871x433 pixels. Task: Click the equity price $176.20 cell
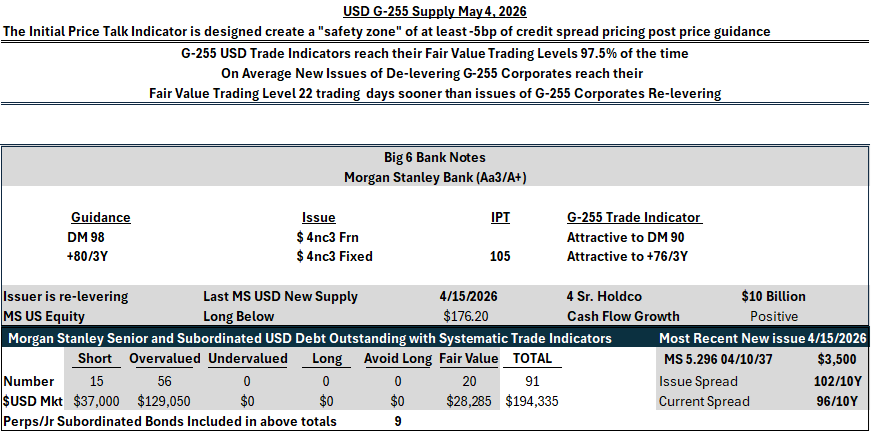point(466,316)
